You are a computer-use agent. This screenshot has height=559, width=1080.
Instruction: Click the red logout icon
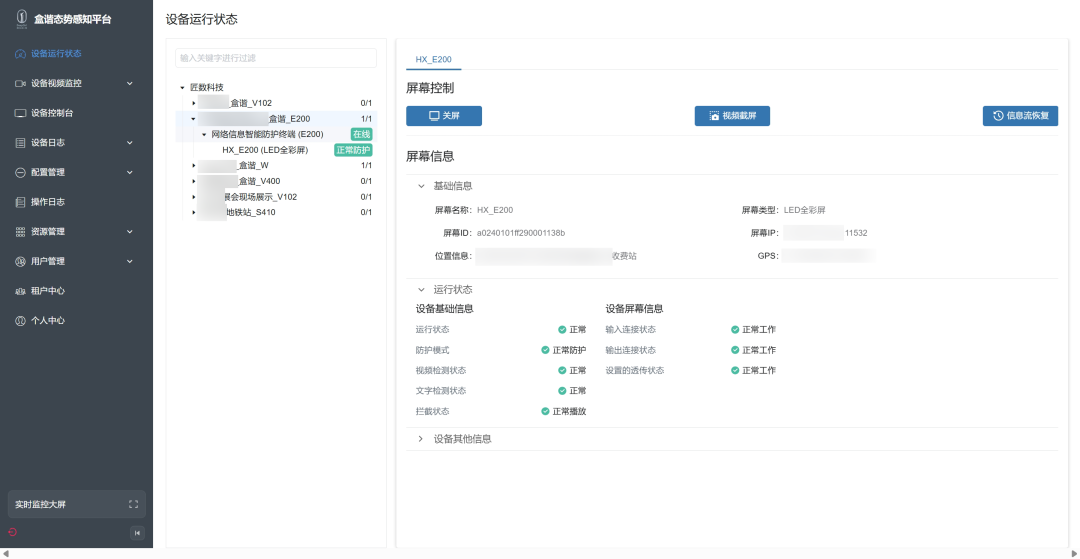(x=12, y=532)
